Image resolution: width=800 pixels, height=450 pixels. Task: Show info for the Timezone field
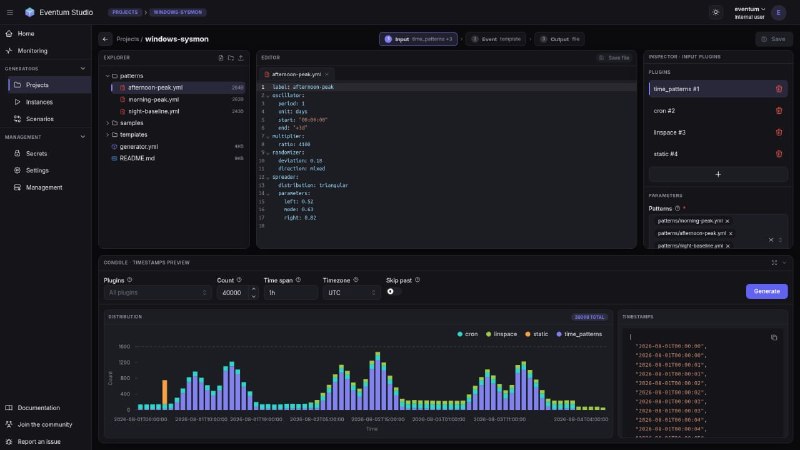(356, 280)
